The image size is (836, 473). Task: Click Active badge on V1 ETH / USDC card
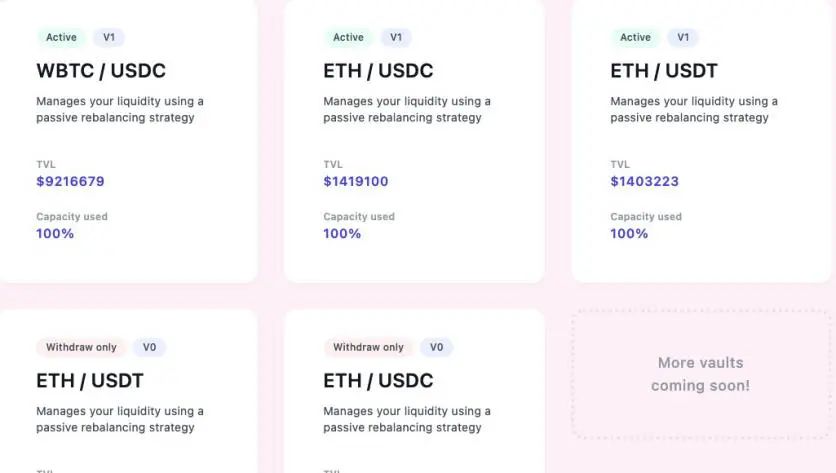coord(348,38)
